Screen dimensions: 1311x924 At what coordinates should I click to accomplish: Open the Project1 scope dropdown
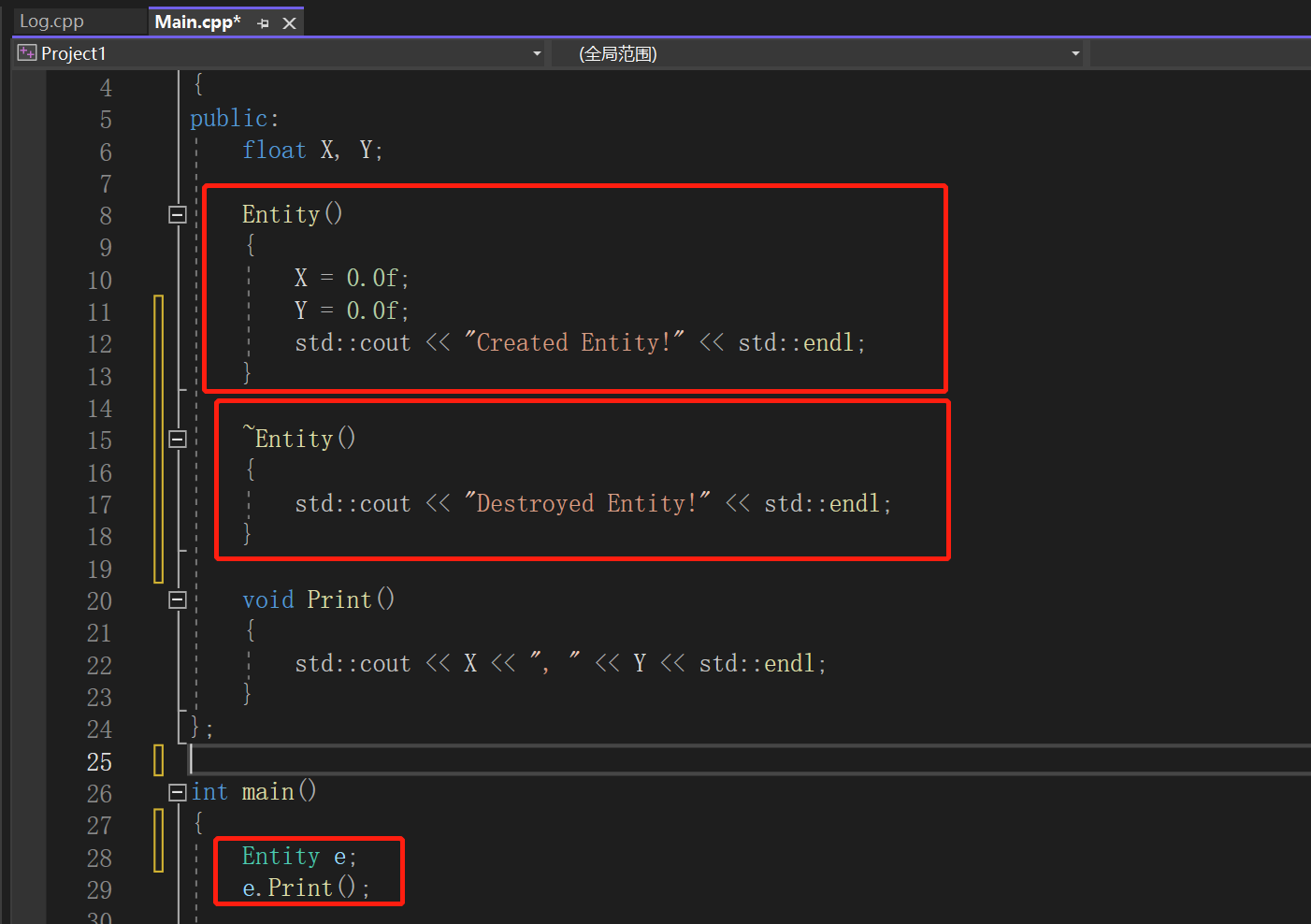coord(537,53)
